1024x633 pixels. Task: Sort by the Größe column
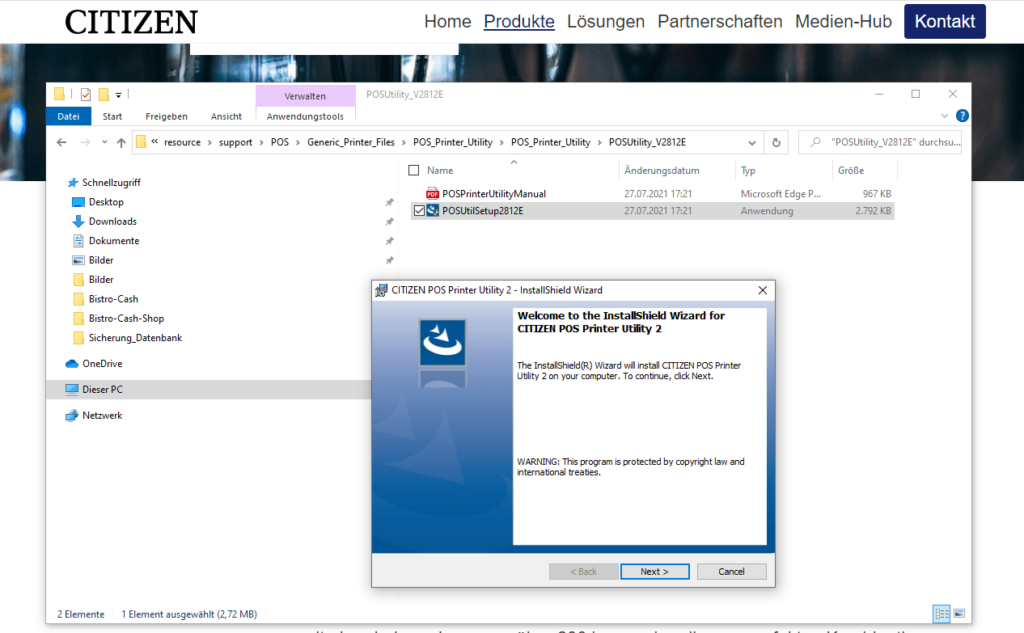(850, 170)
